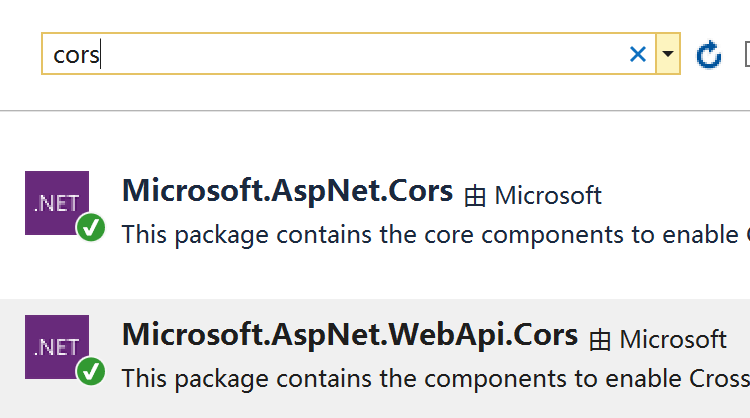Click empty area of search box before X
This screenshot has height=418, width=750.
364,54
